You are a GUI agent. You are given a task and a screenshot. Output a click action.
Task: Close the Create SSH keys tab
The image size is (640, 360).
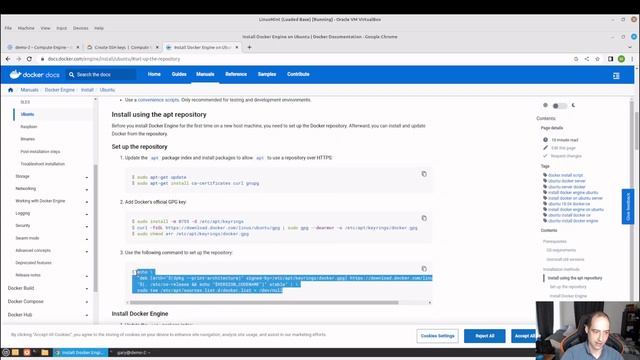[157, 47]
